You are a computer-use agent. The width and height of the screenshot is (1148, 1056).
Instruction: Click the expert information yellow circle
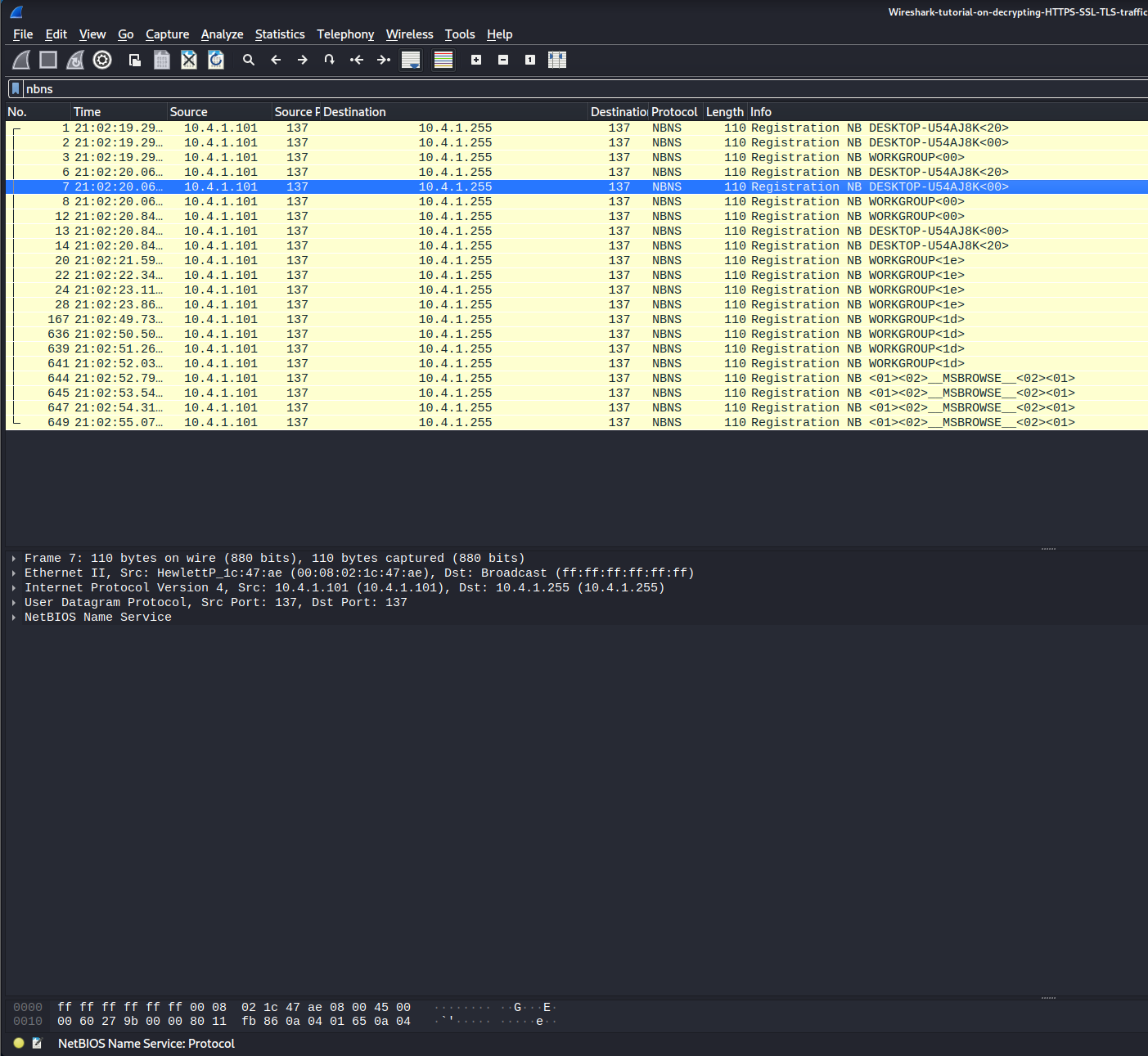(x=19, y=1043)
